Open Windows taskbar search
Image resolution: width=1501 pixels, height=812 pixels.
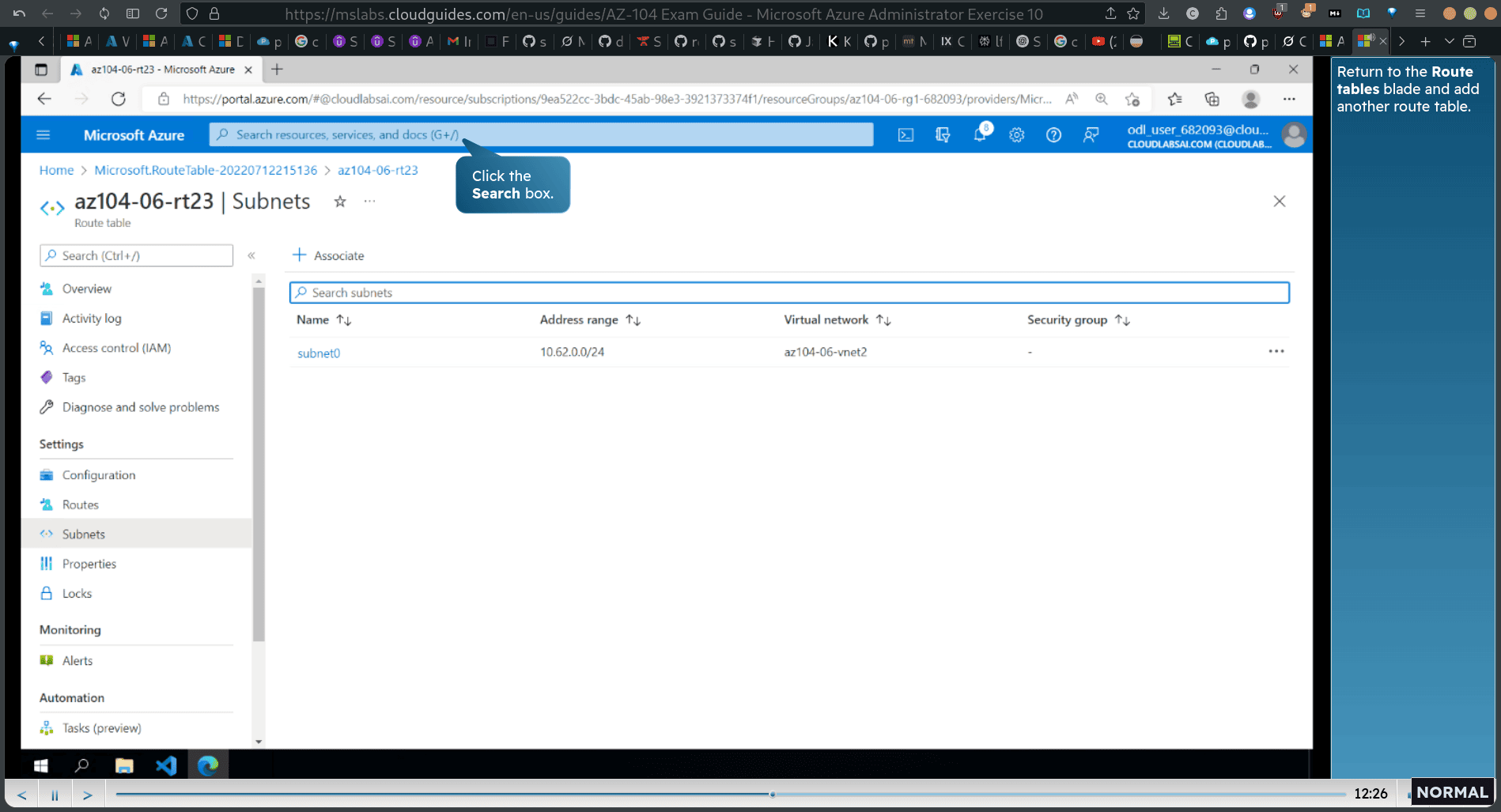pyautogui.click(x=81, y=765)
